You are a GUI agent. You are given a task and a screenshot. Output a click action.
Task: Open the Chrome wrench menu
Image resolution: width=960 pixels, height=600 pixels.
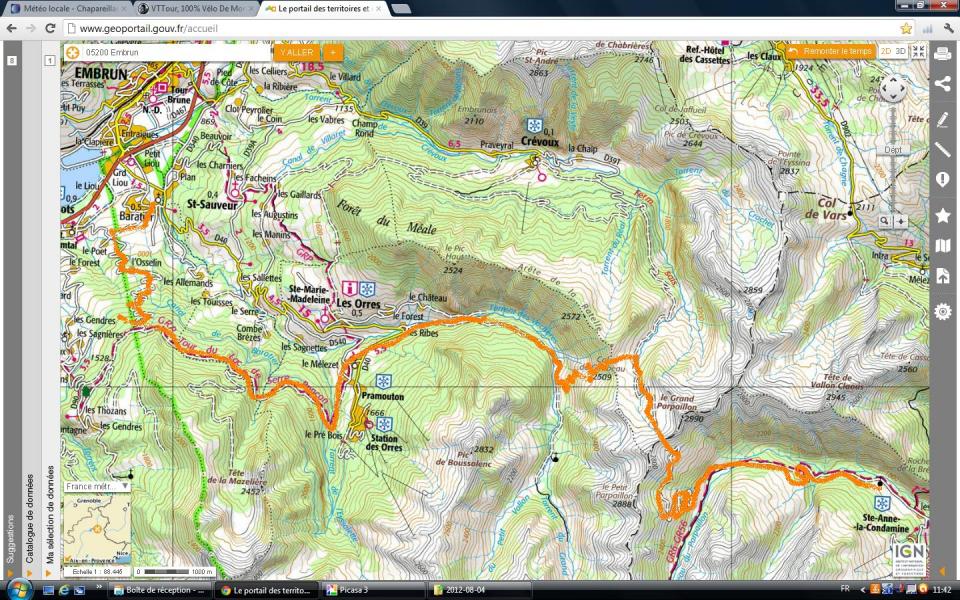pyautogui.click(x=949, y=28)
